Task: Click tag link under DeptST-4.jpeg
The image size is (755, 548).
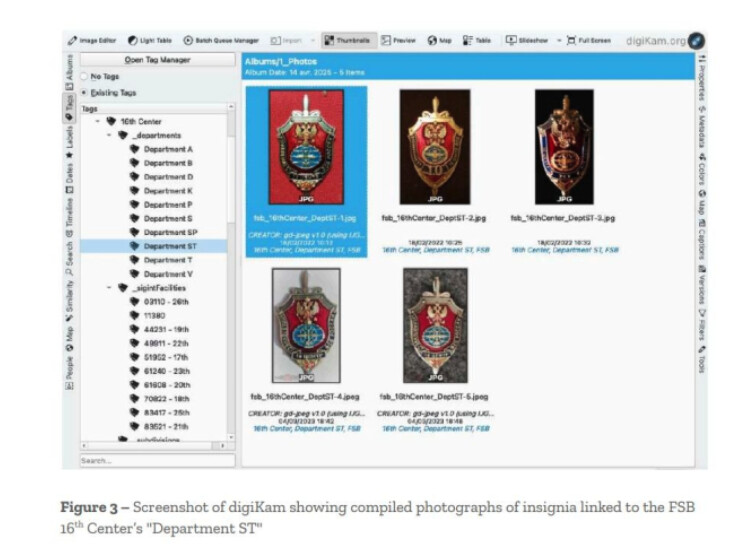Action: click(x=307, y=428)
